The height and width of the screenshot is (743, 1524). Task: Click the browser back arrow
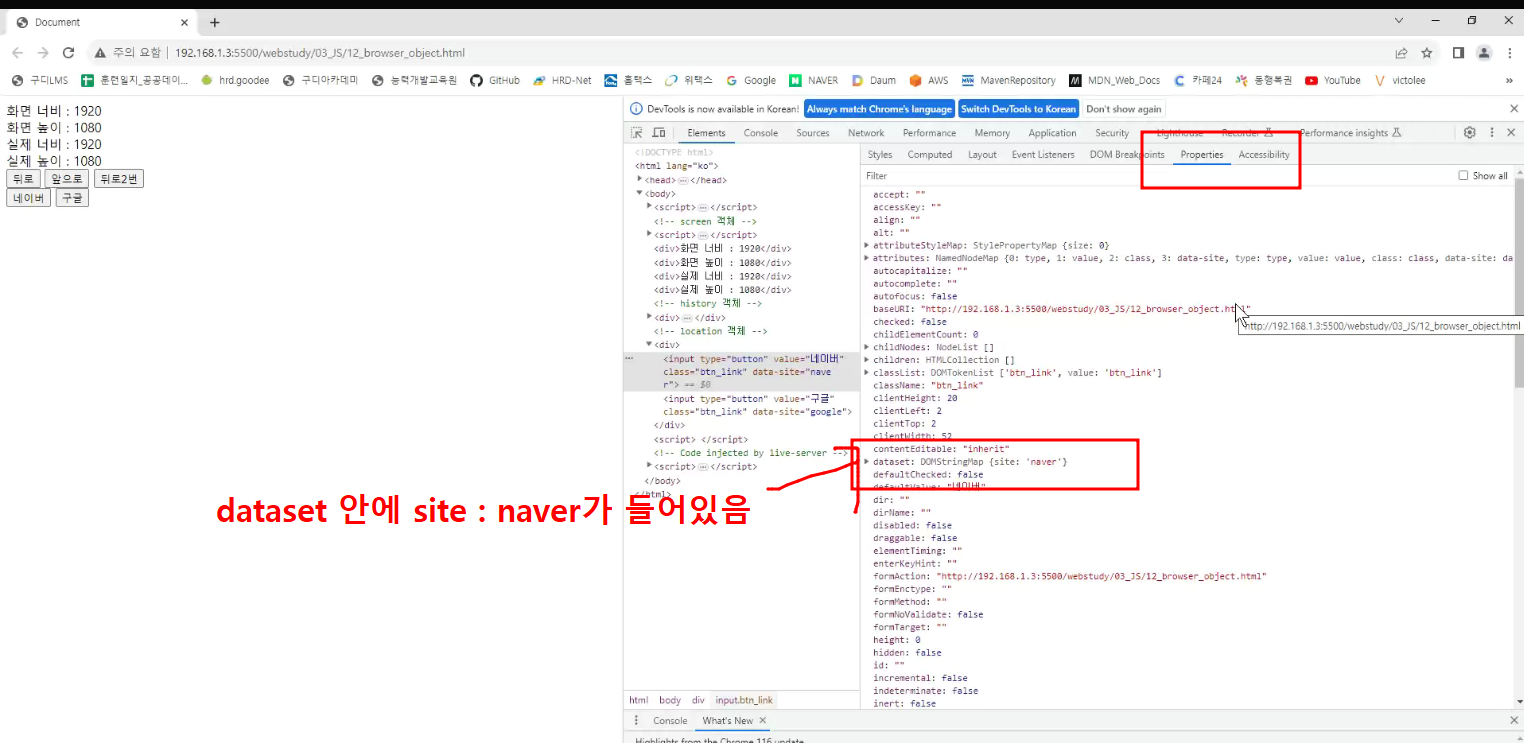click(17, 53)
